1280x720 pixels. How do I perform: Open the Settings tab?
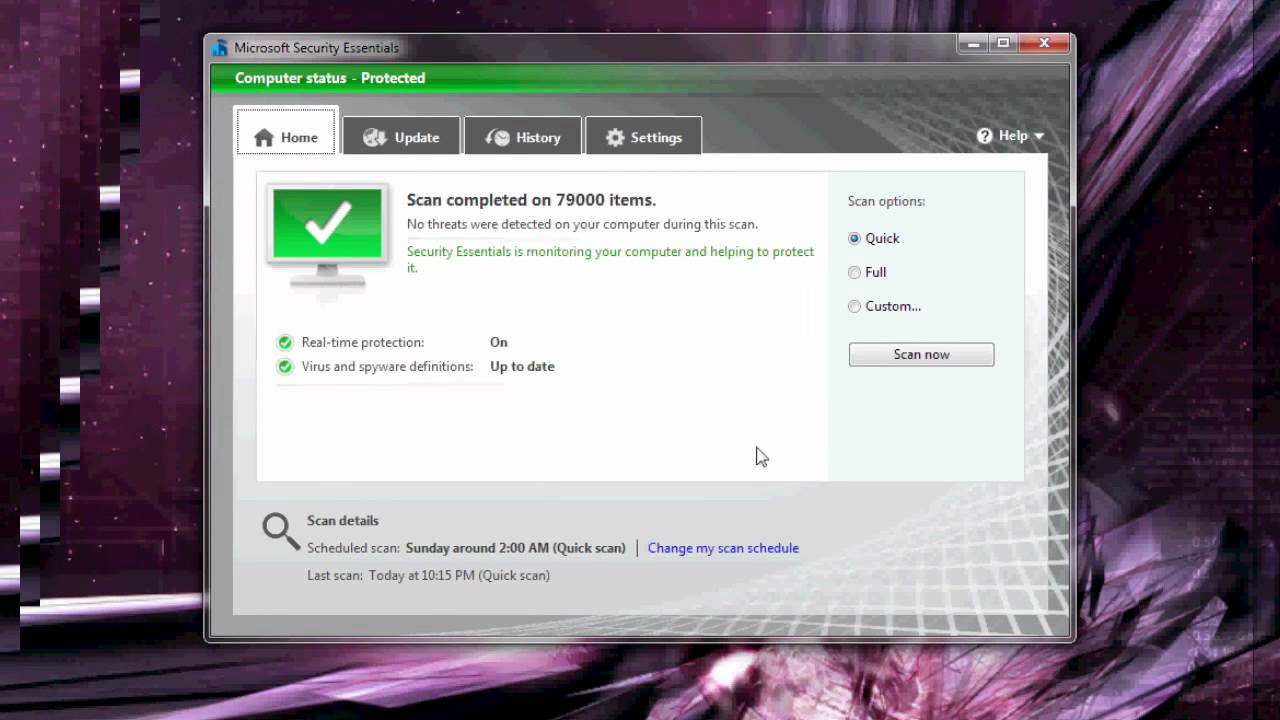point(643,136)
